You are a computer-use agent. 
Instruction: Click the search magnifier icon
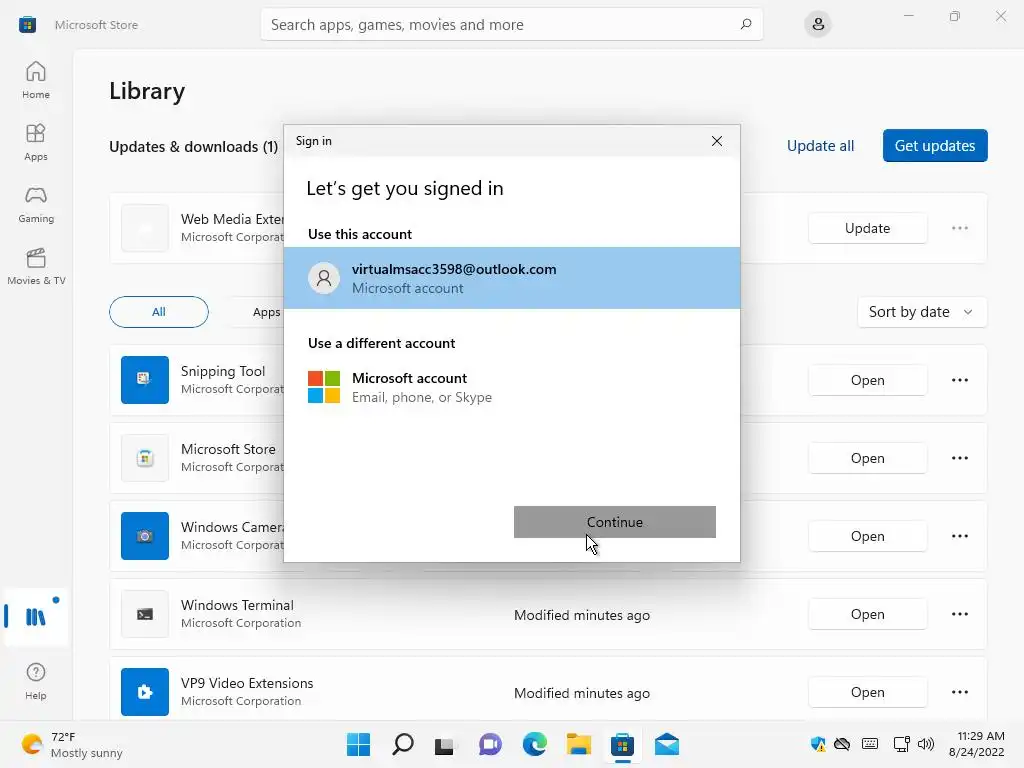(x=746, y=25)
